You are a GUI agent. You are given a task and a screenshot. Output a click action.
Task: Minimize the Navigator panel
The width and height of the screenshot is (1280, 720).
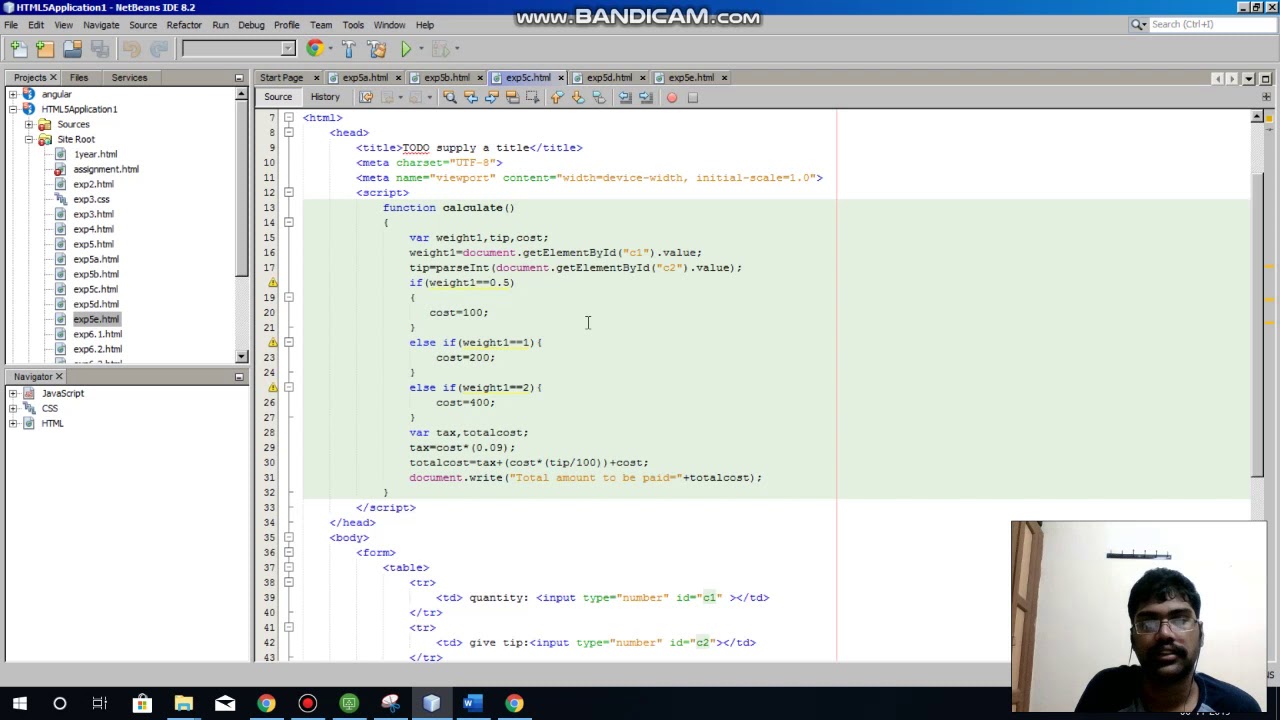point(239,377)
